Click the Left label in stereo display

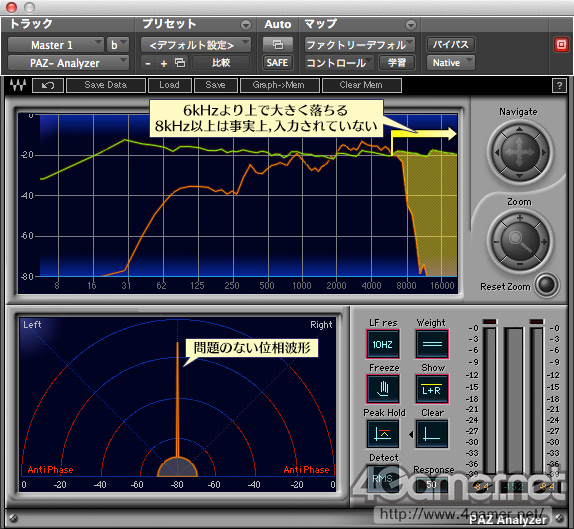(x=32, y=325)
